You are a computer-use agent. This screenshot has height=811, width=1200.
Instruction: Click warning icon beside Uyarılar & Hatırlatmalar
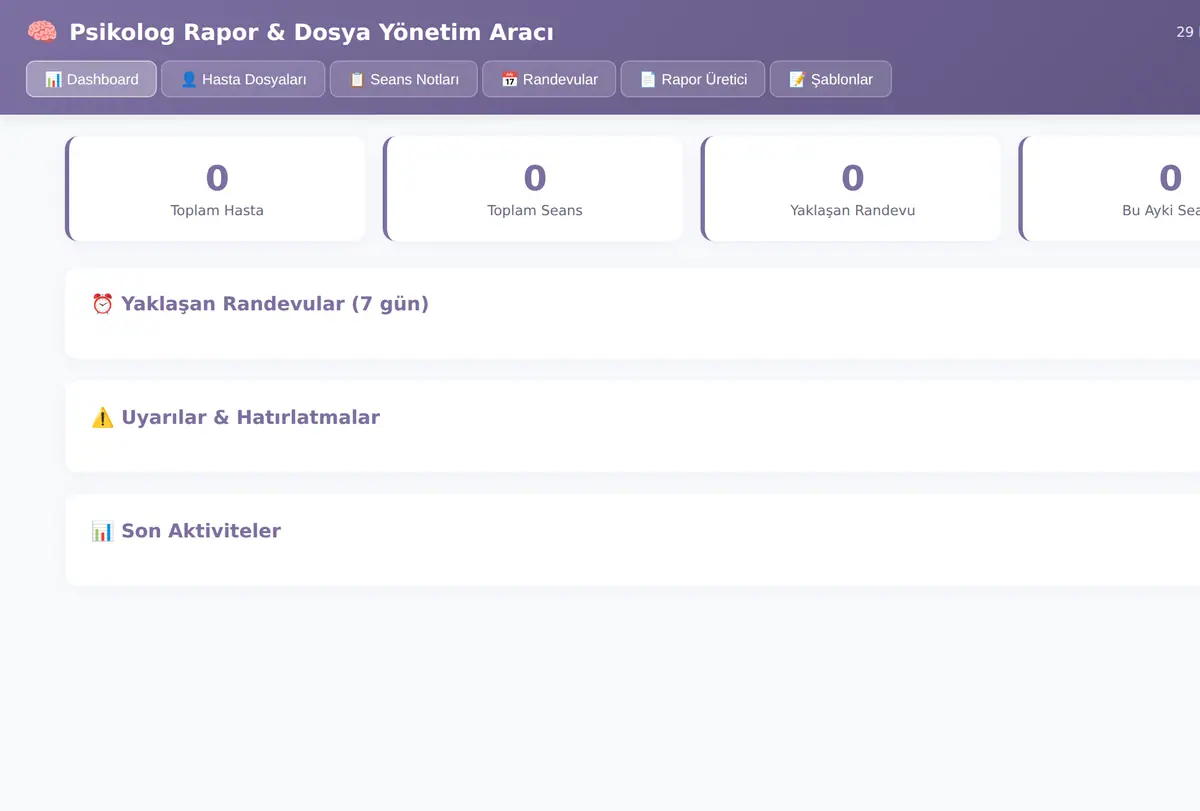pyautogui.click(x=102, y=417)
